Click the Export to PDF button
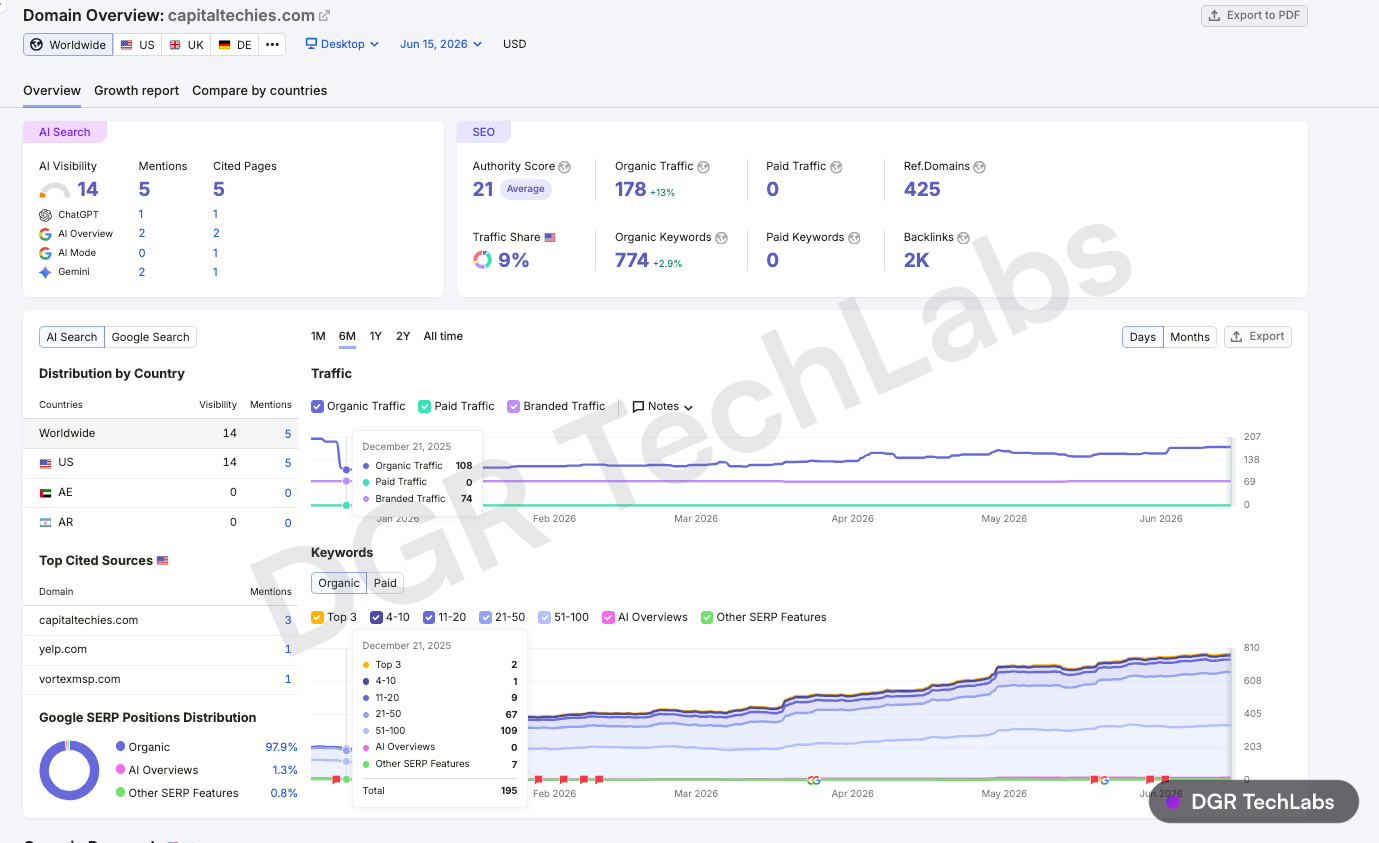1379x843 pixels. click(x=1254, y=15)
